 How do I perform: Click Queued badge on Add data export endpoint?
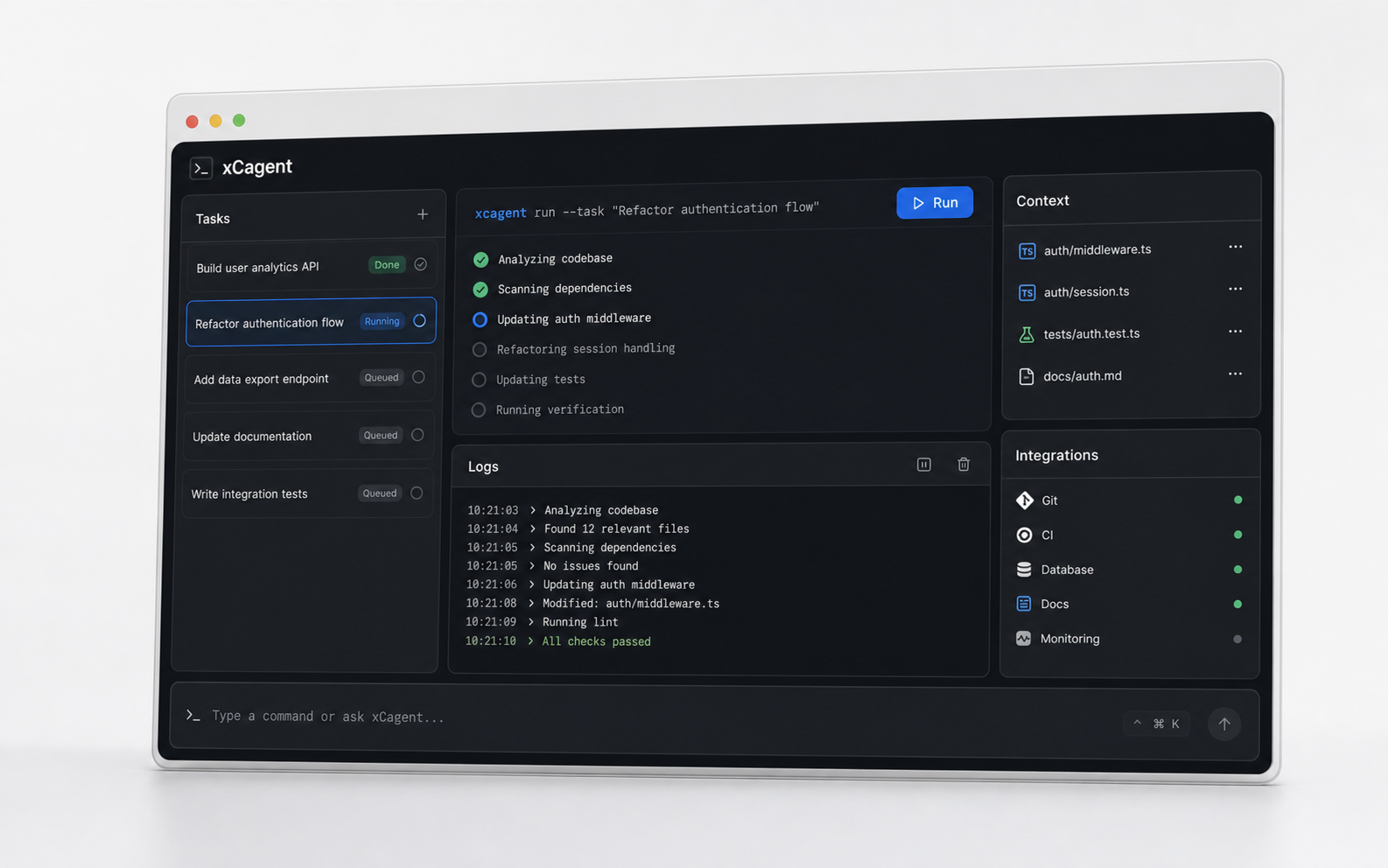pyautogui.click(x=382, y=378)
